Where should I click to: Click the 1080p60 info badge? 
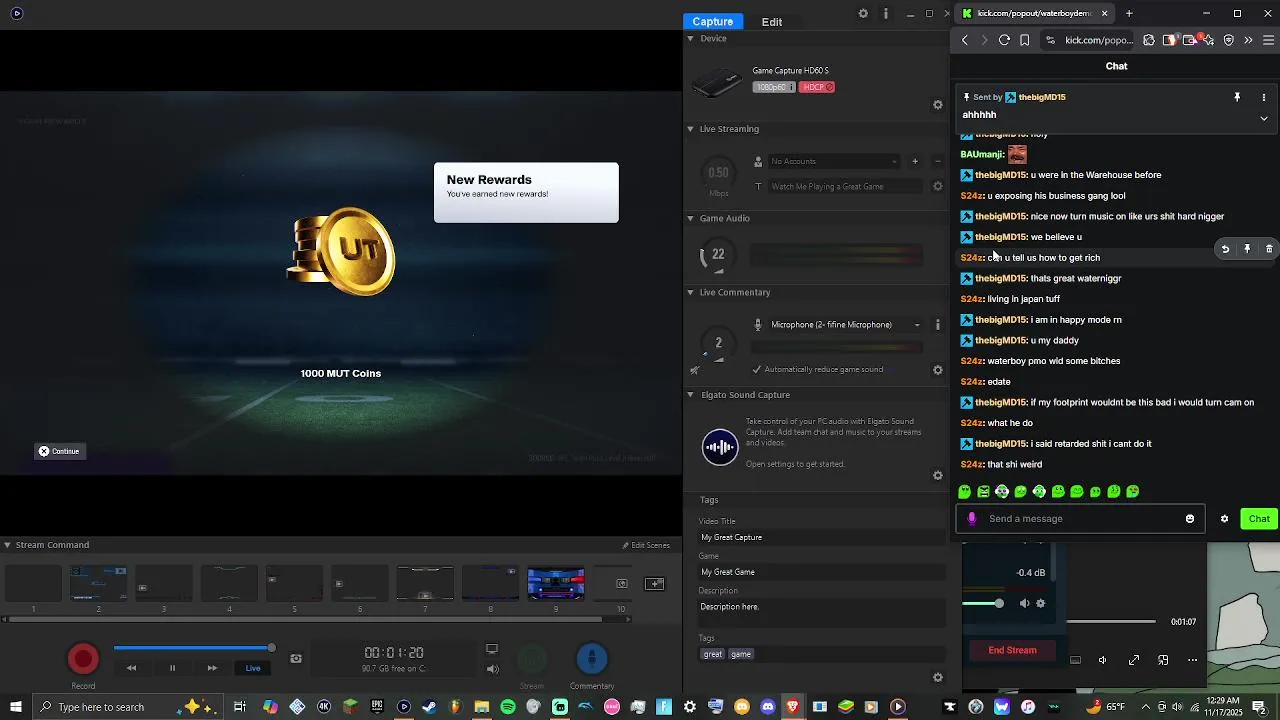(x=774, y=87)
